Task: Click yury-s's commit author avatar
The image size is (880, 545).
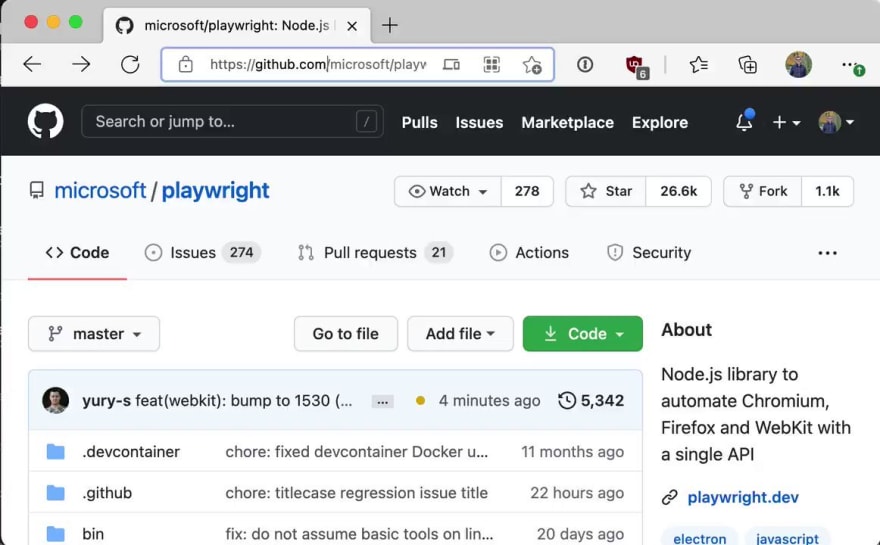Action: (x=56, y=400)
